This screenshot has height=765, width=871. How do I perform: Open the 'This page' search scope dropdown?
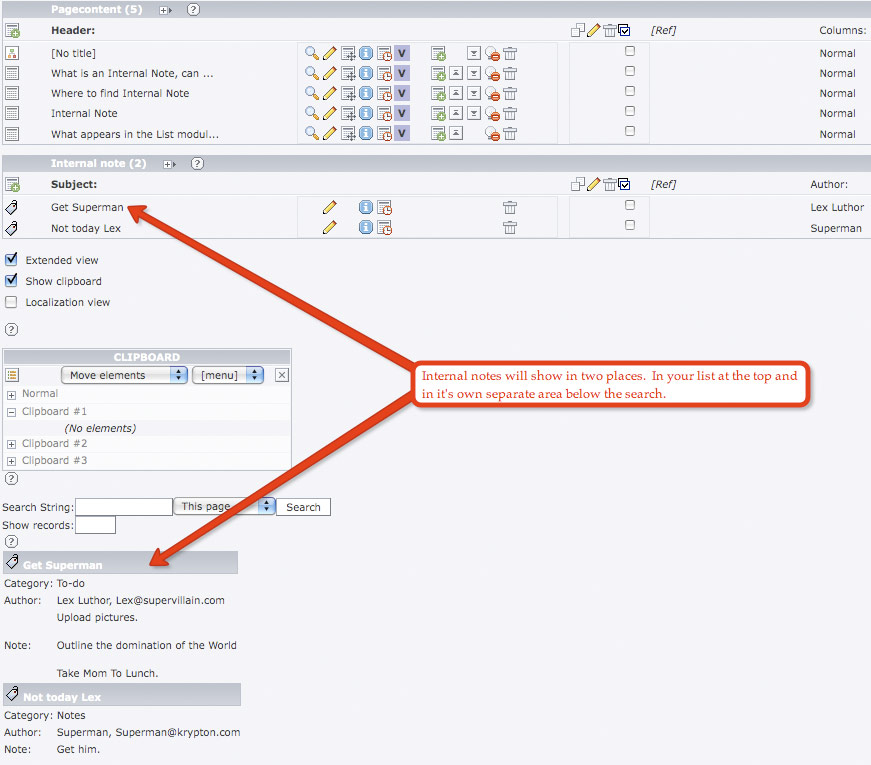point(224,507)
